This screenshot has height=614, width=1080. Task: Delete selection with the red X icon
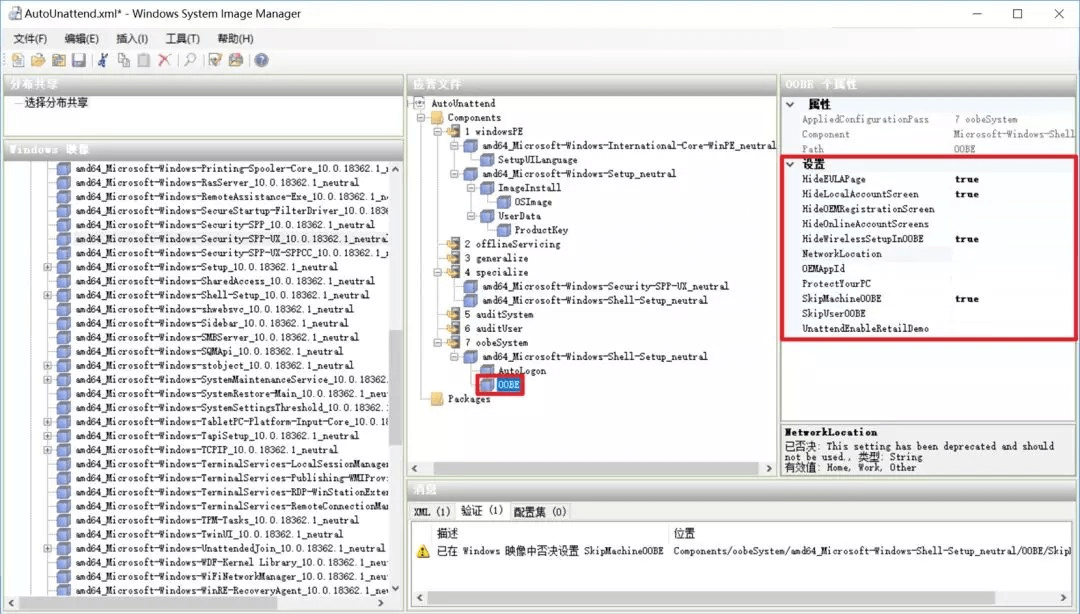165,61
